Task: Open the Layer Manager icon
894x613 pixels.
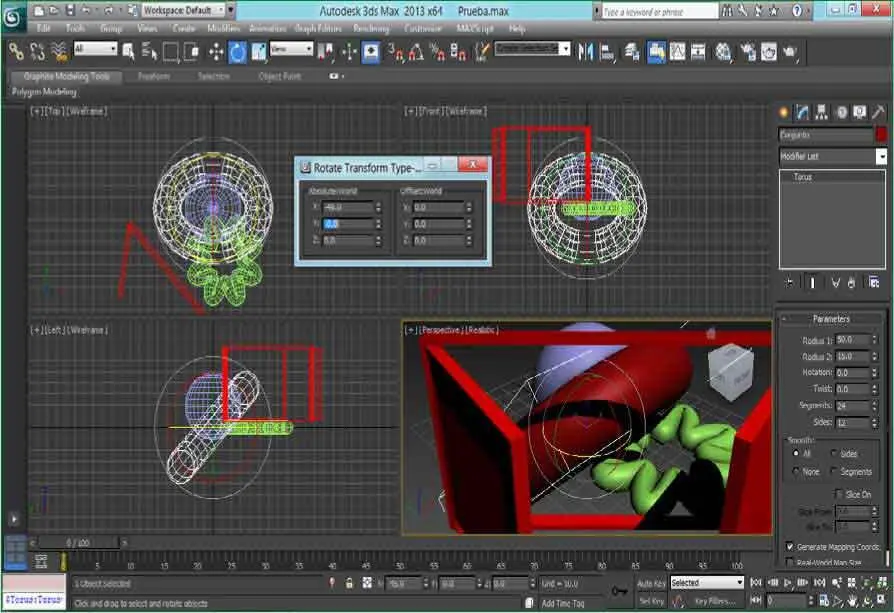Action: [632, 52]
